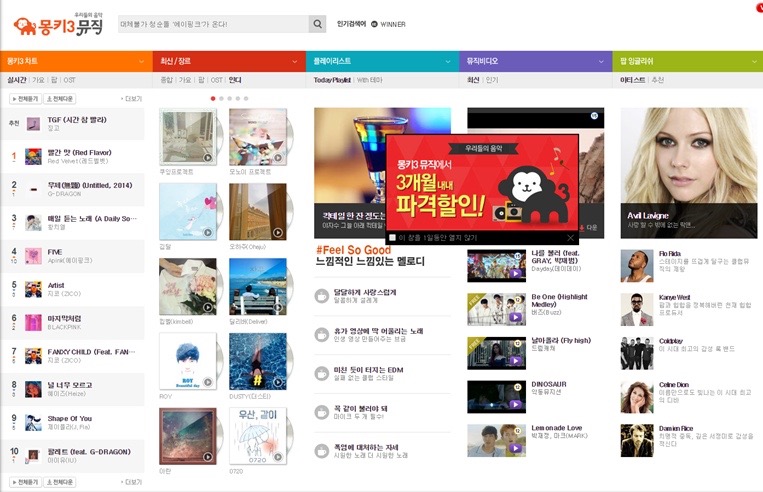The image size is (763, 492).
Task: Expand the 팝 잉글리쉬 menu chevron
Action: [755, 61]
